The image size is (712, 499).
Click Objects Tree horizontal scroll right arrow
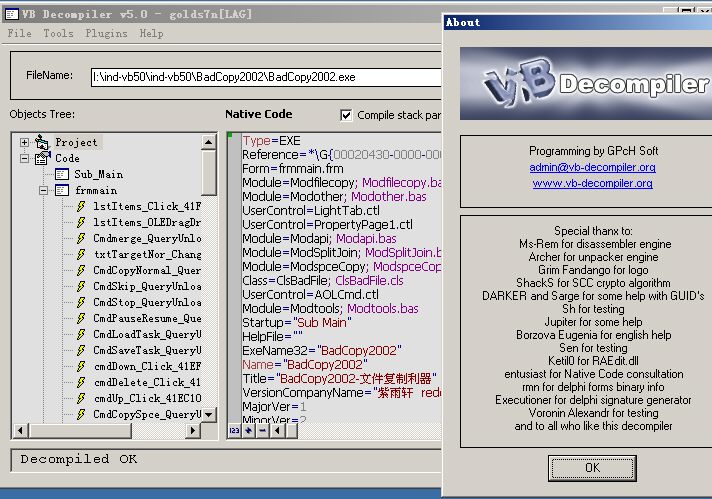coord(193,430)
